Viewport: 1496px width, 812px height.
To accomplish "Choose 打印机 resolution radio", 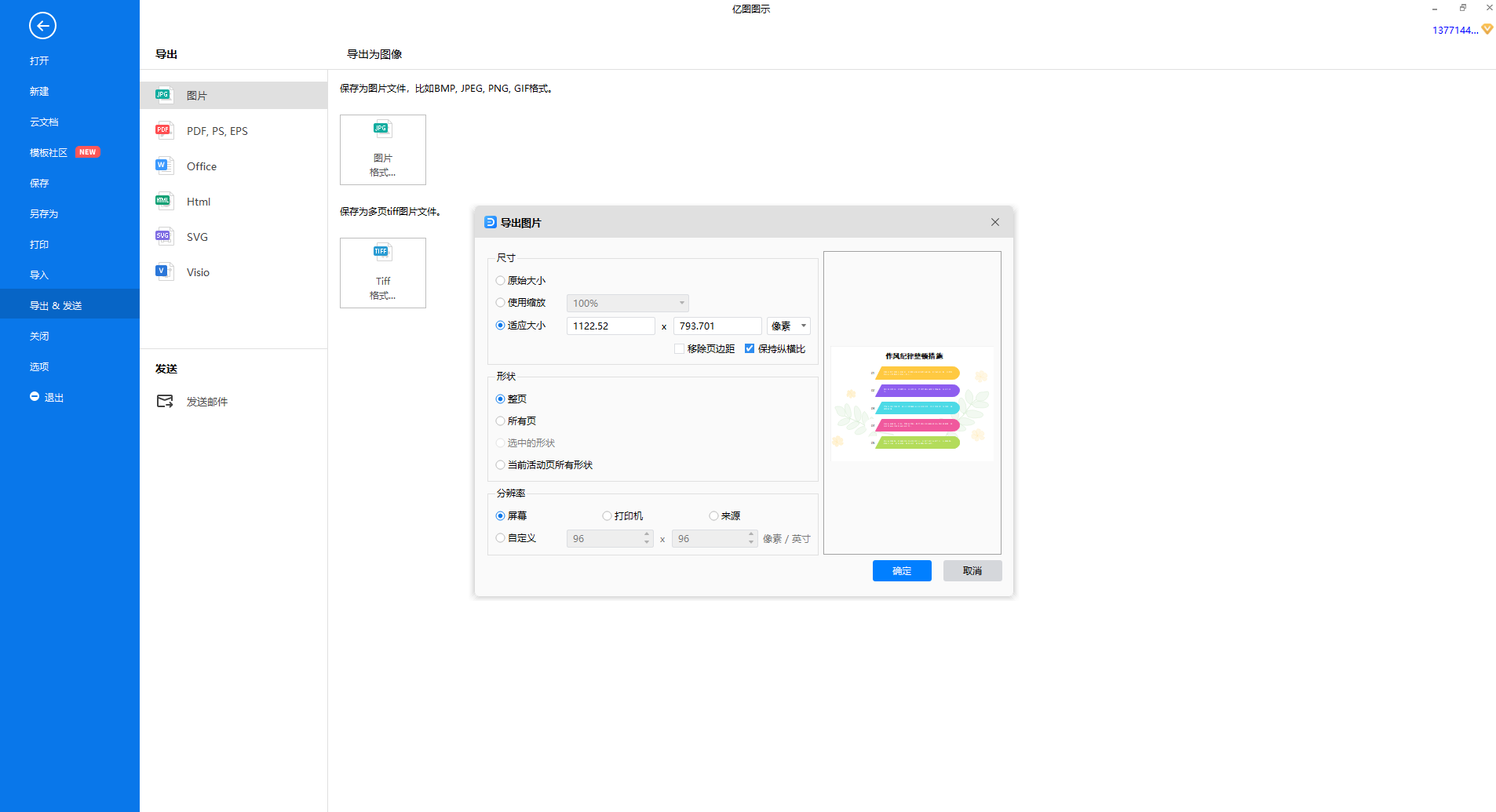I will tap(607, 515).
